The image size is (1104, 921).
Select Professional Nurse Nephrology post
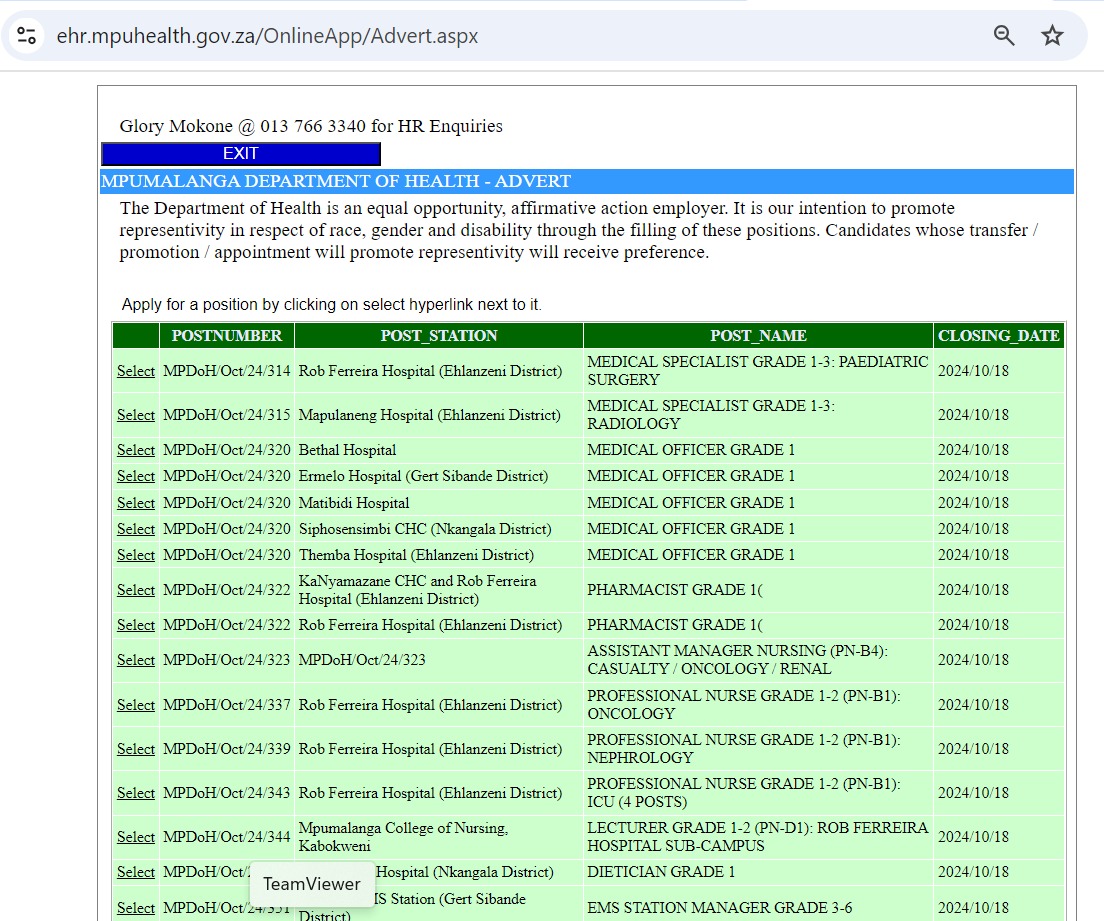pyautogui.click(x=136, y=749)
